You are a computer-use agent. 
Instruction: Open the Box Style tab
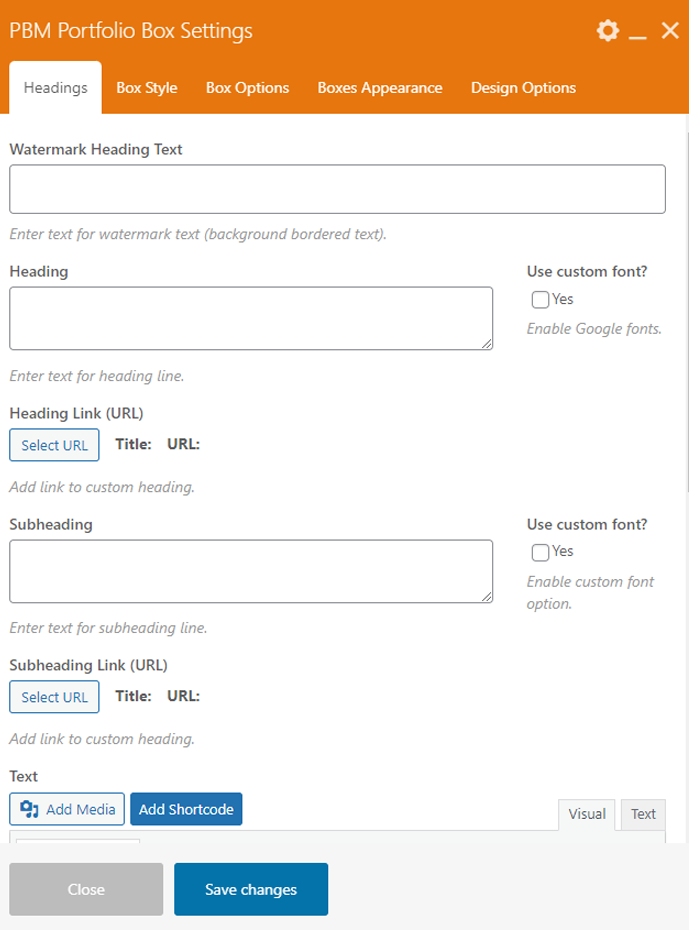click(x=147, y=88)
